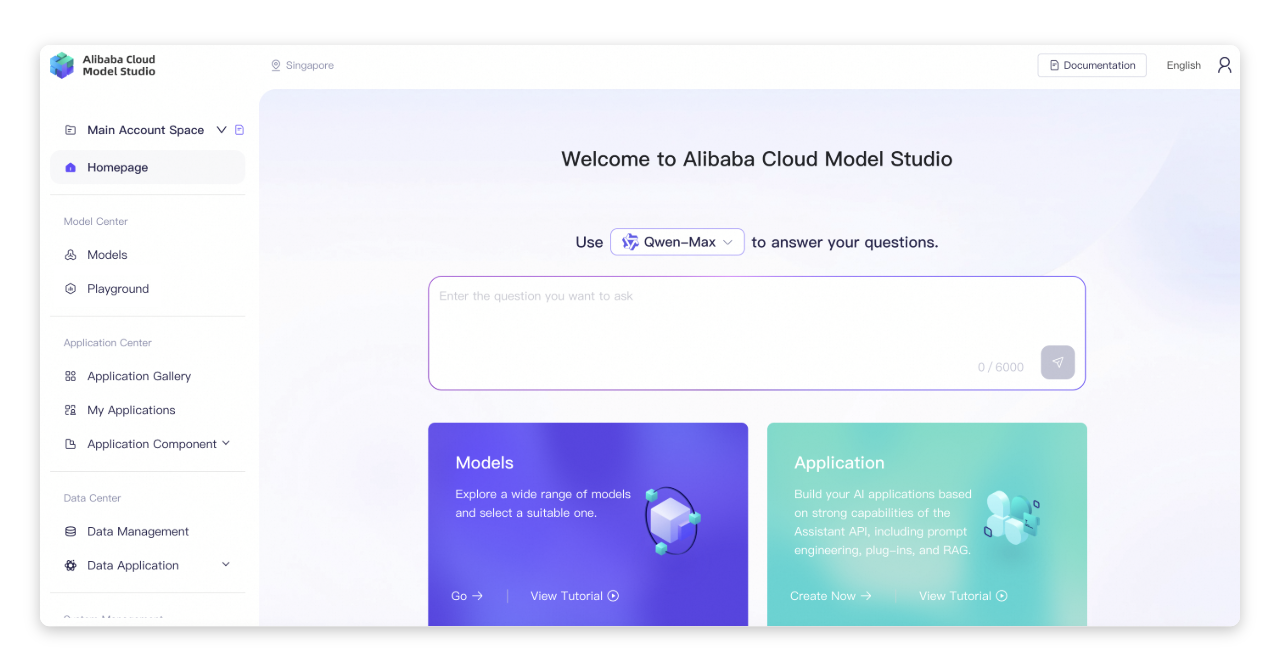The height and width of the screenshot is (671, 1280).
Task: Click View Tutorial on Application card
Action: (x=963, y=596)
